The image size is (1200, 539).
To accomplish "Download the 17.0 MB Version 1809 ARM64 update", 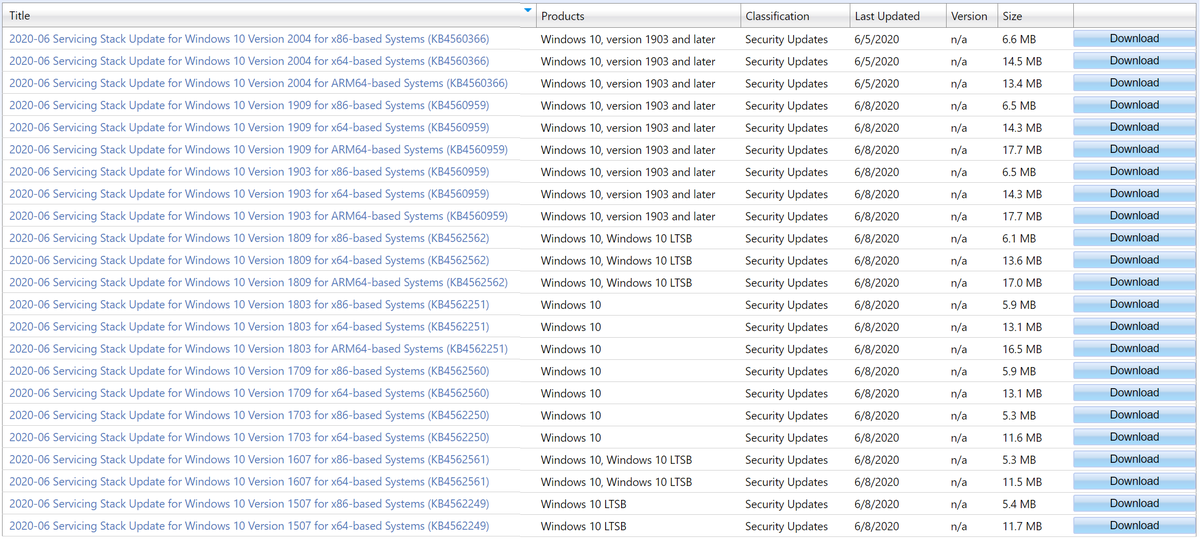I will (x=1134, y=282).
